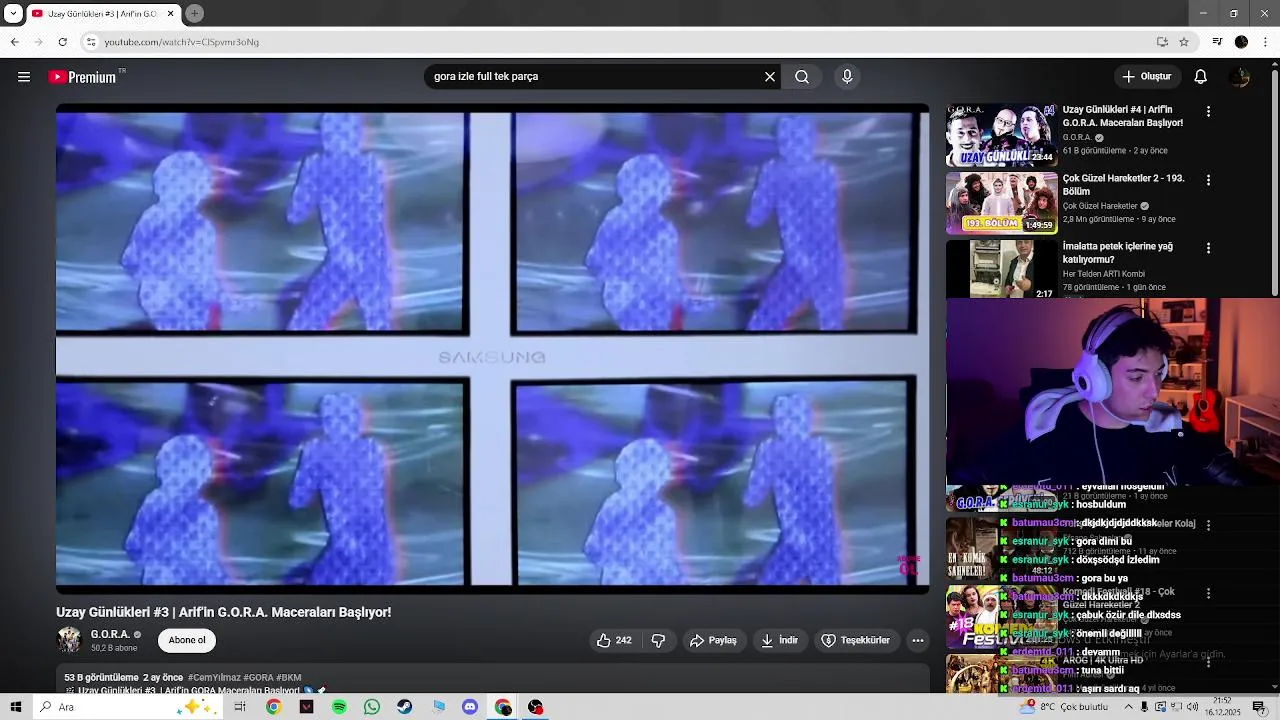Open Chrome three-dot menu
The height and width of the screenshot is (720, 1280).
tap(1266, 42)
